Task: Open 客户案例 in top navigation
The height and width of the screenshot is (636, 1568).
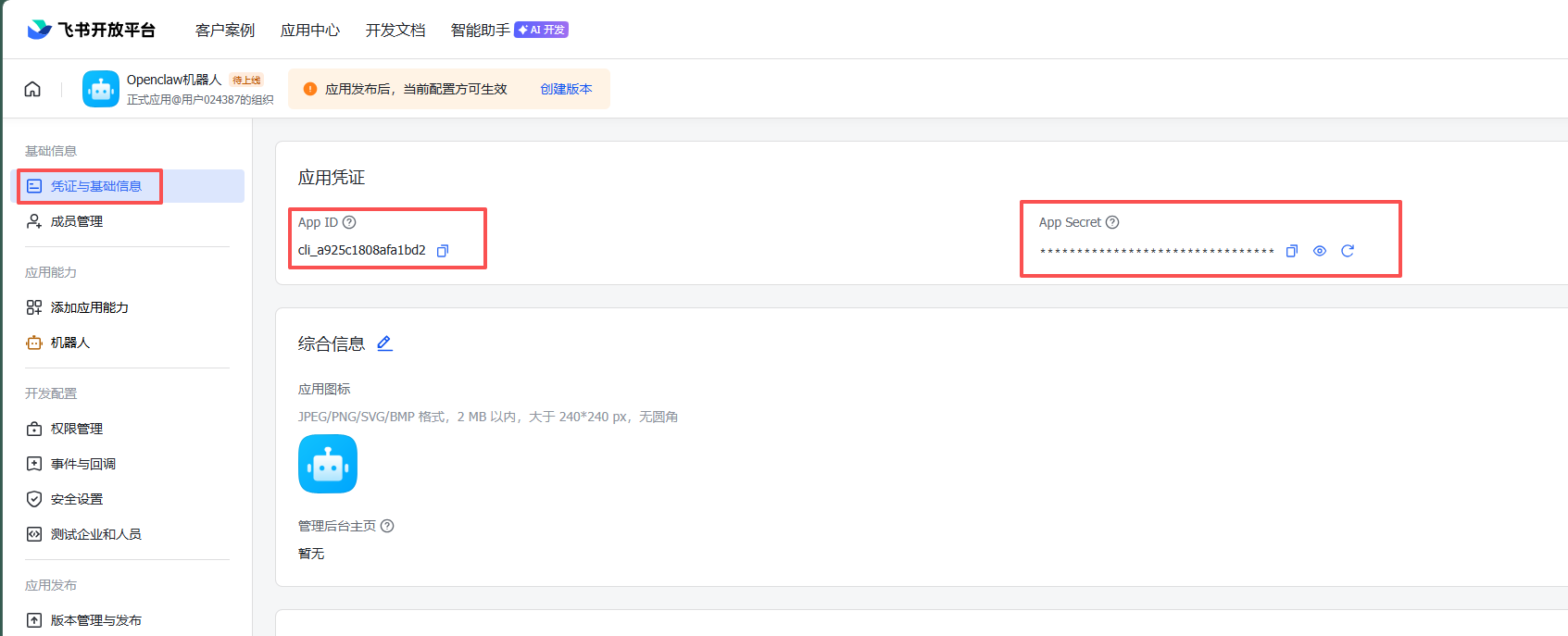Action: (225, 30)
